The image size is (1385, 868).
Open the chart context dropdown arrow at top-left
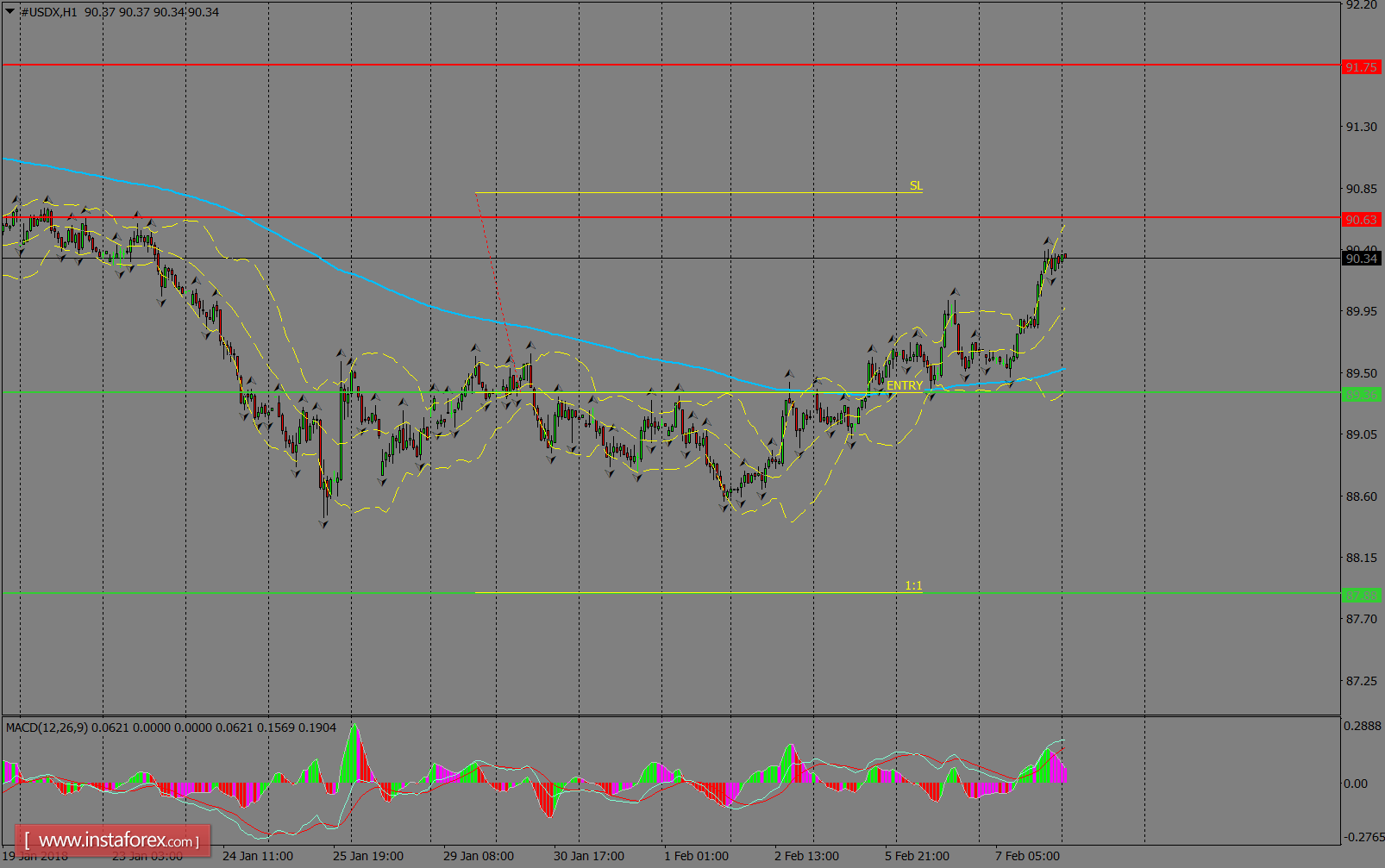pos(9,12)
